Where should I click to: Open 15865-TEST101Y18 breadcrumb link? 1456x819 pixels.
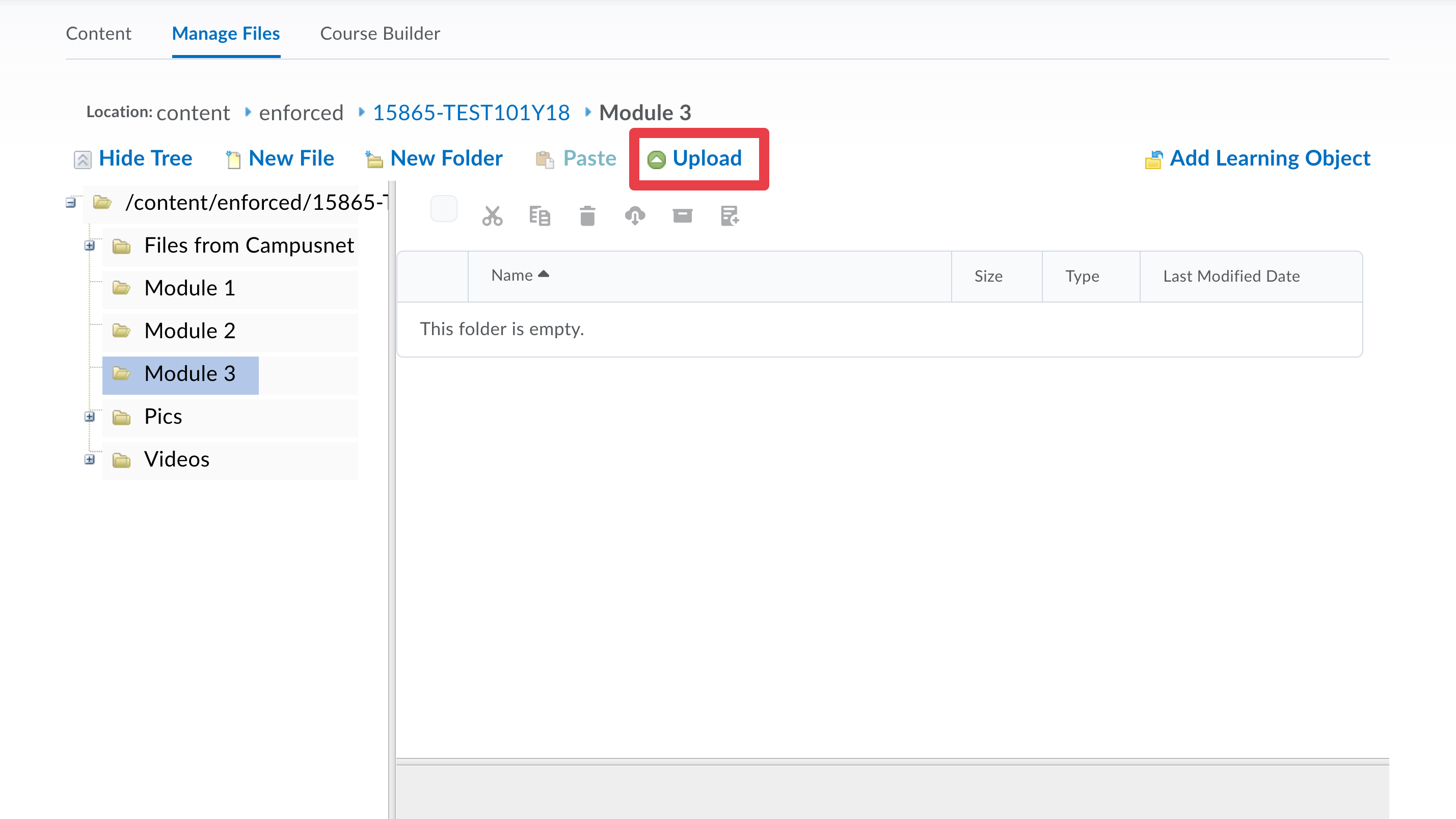coord(471,113)
